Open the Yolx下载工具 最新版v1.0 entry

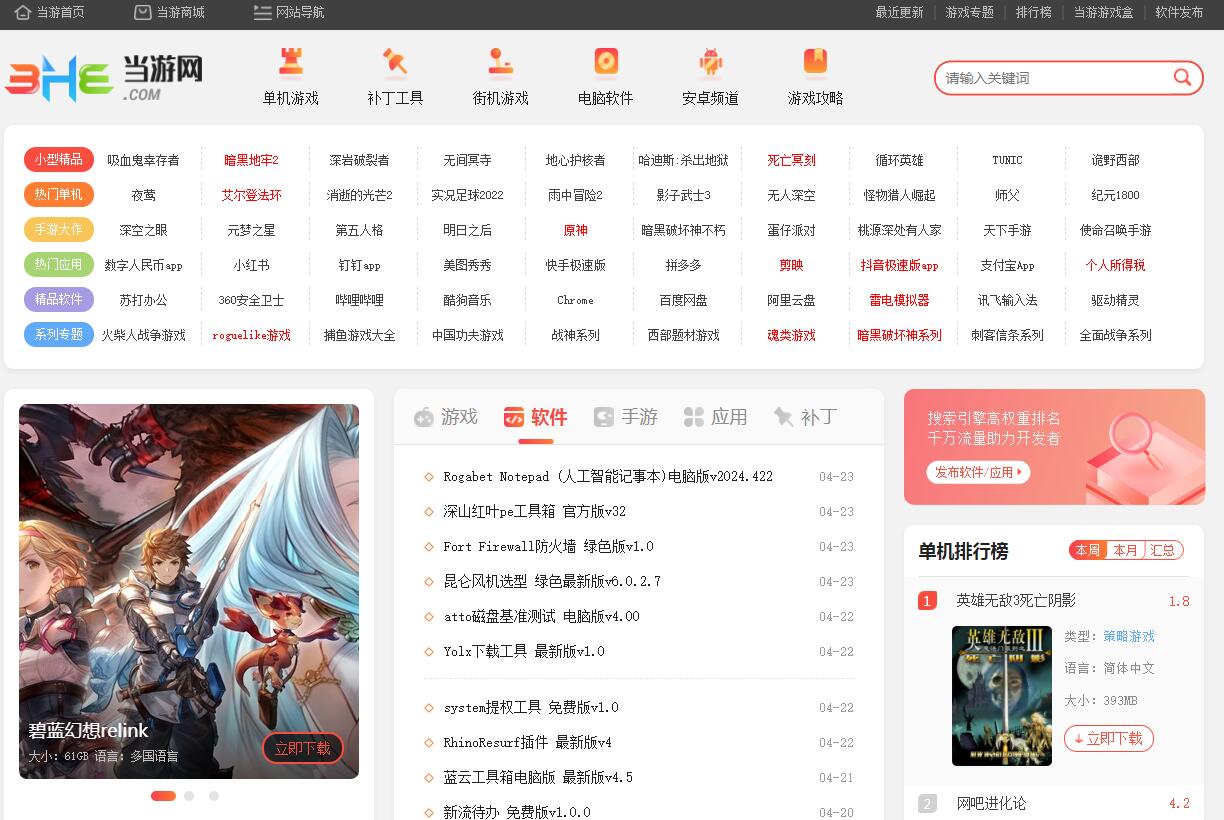pos(524,652)
